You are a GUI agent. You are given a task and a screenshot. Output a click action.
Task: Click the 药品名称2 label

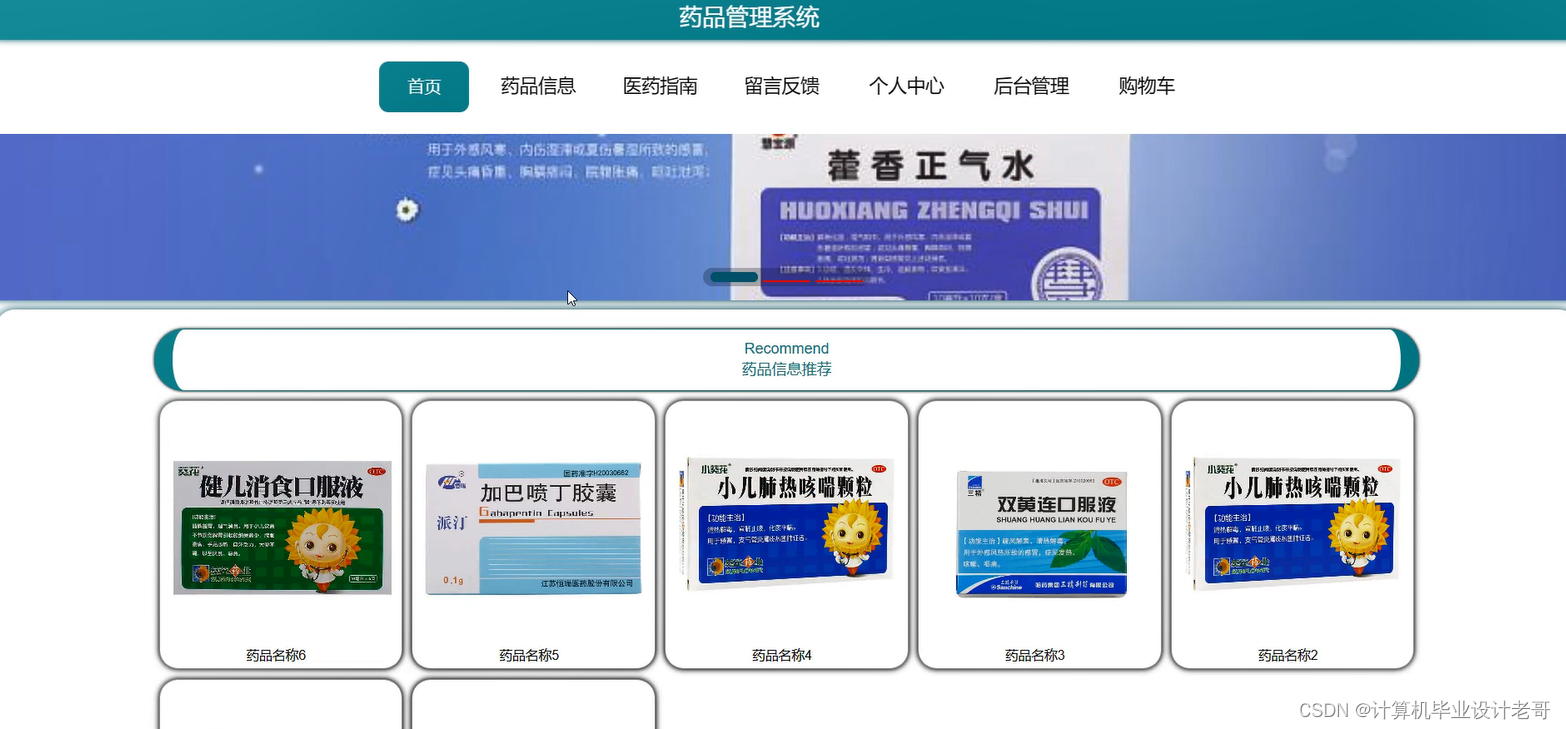coord(1288,655)
